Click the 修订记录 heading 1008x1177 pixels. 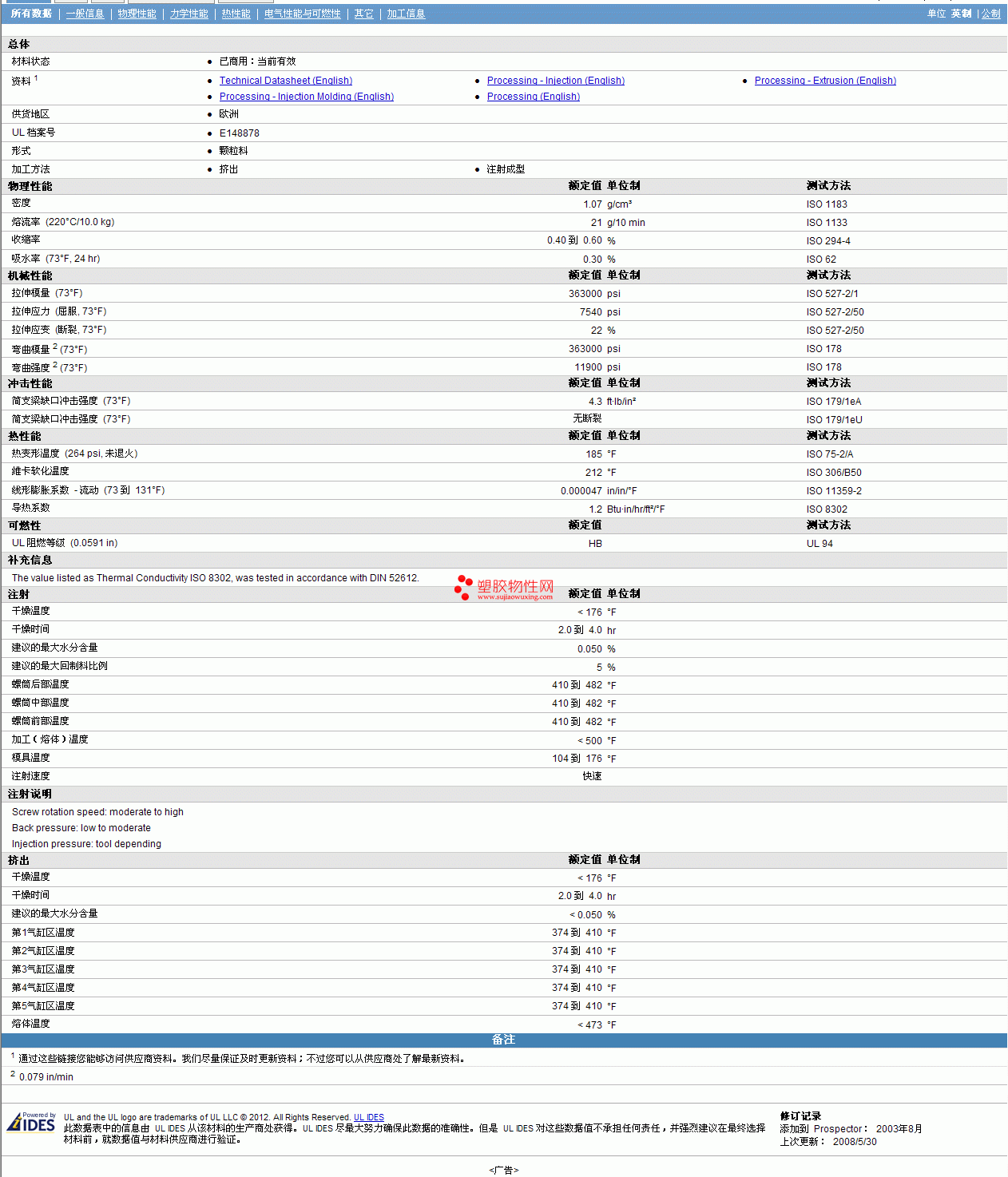point(800,1116)
